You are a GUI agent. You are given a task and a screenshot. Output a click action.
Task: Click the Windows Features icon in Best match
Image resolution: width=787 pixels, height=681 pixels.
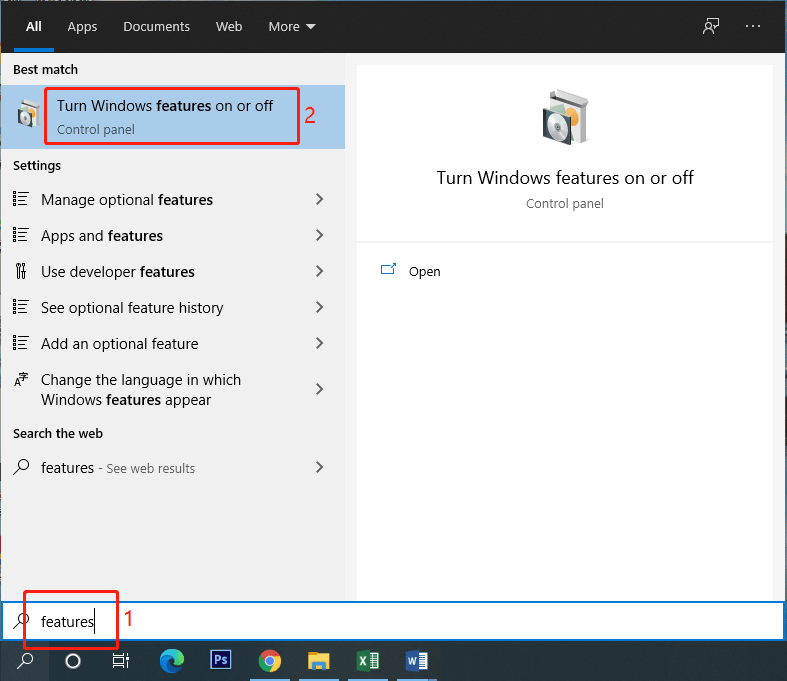28,113
